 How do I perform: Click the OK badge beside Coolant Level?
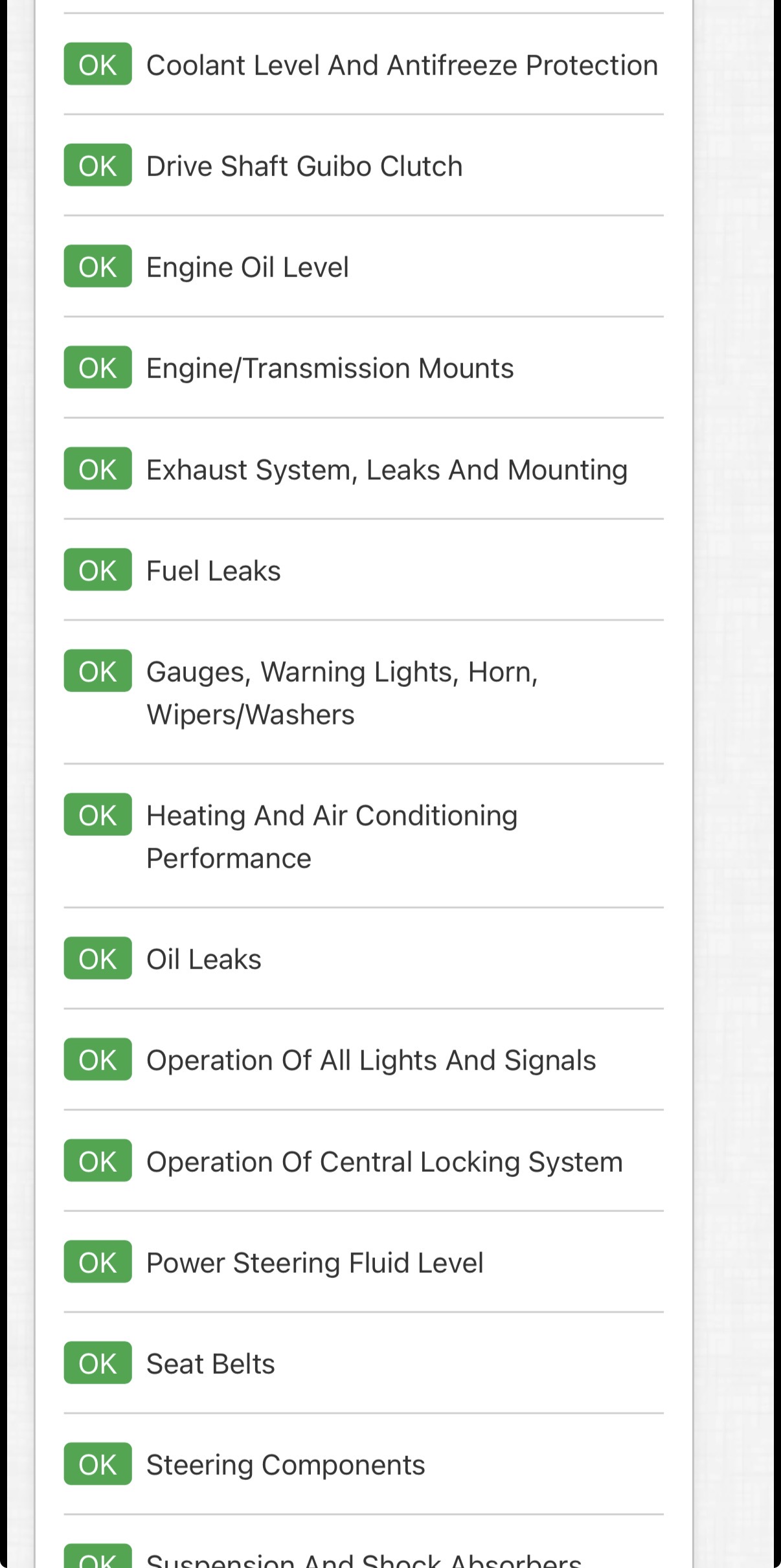[98, 65]
